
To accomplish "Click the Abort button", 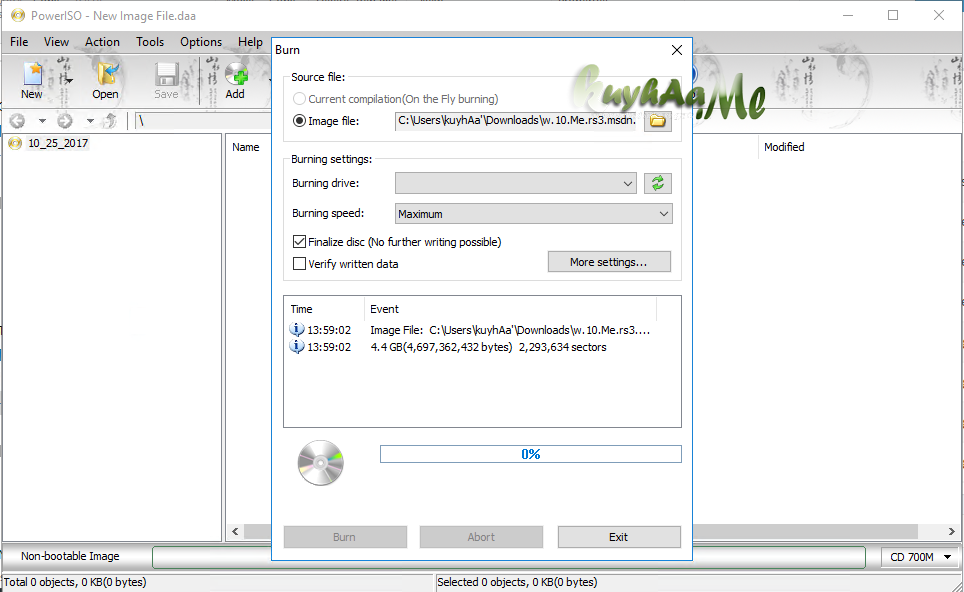I will (481, 537).
